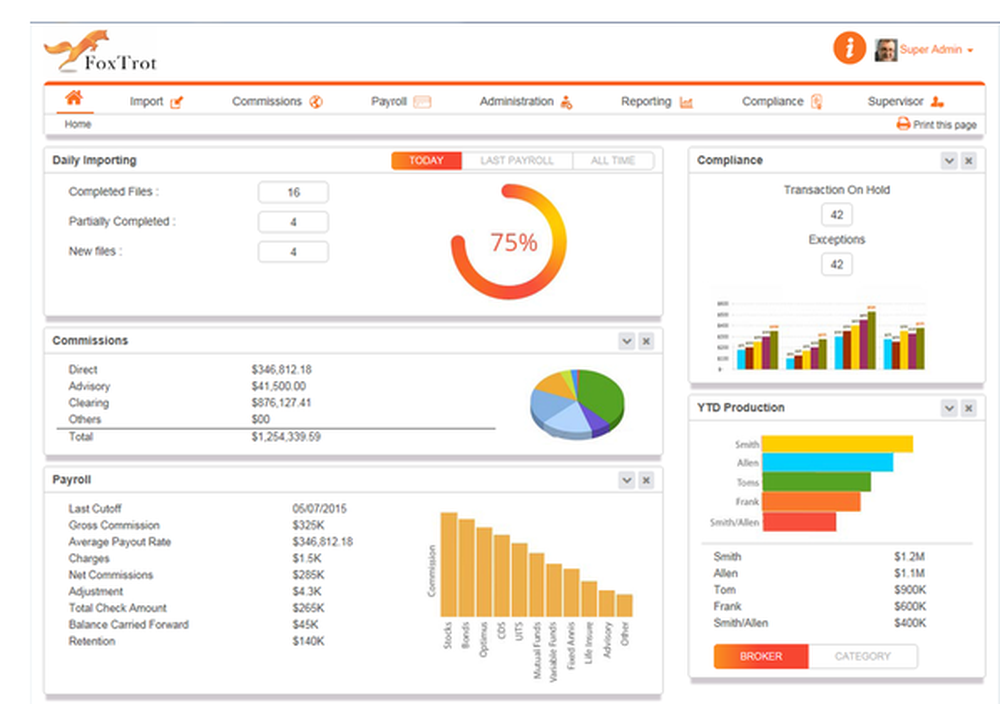Click the Clearing amount $876,127.41

click(281, 403)
